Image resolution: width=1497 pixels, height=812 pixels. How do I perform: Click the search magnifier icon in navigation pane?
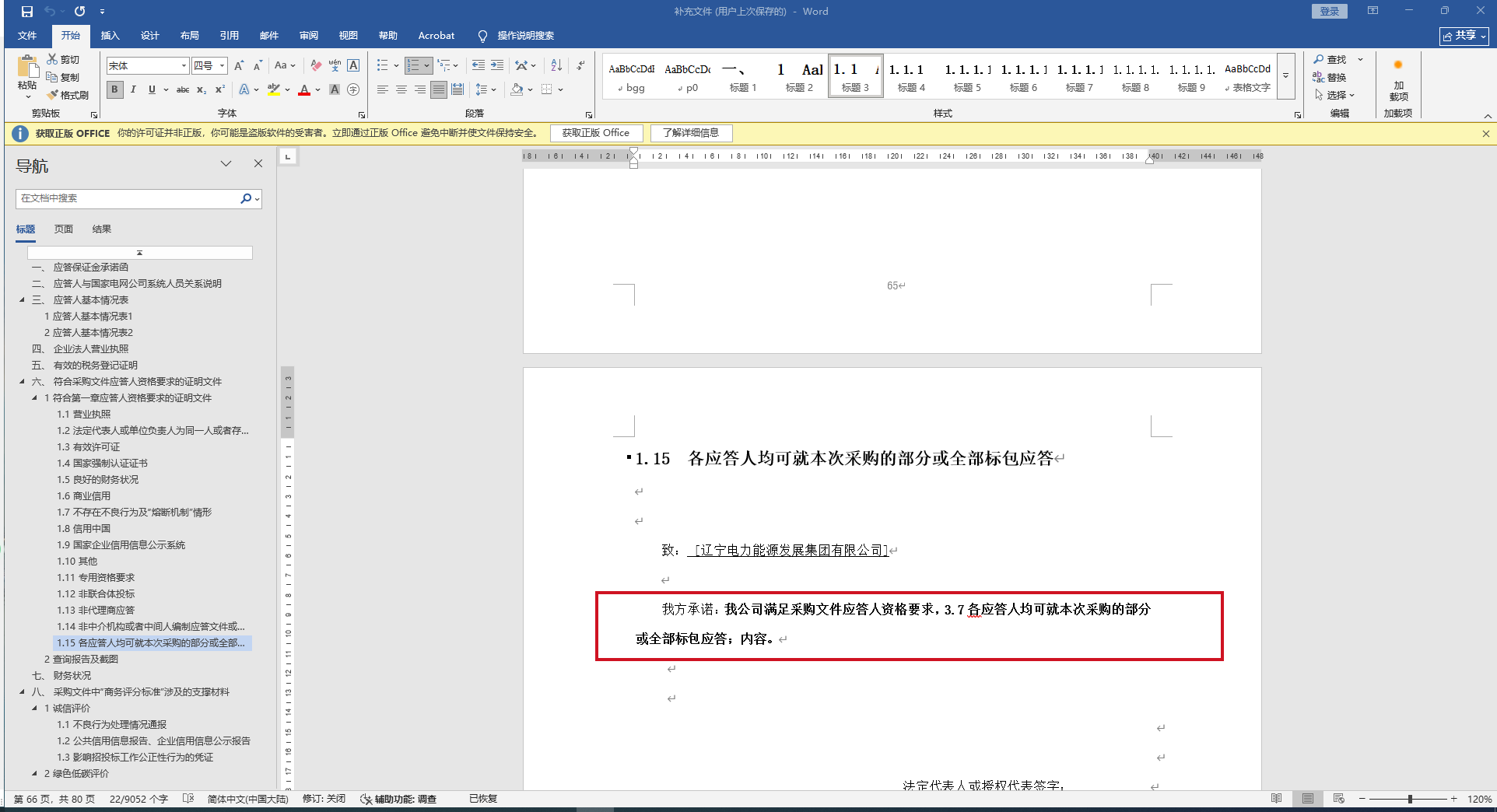point(246,198)
